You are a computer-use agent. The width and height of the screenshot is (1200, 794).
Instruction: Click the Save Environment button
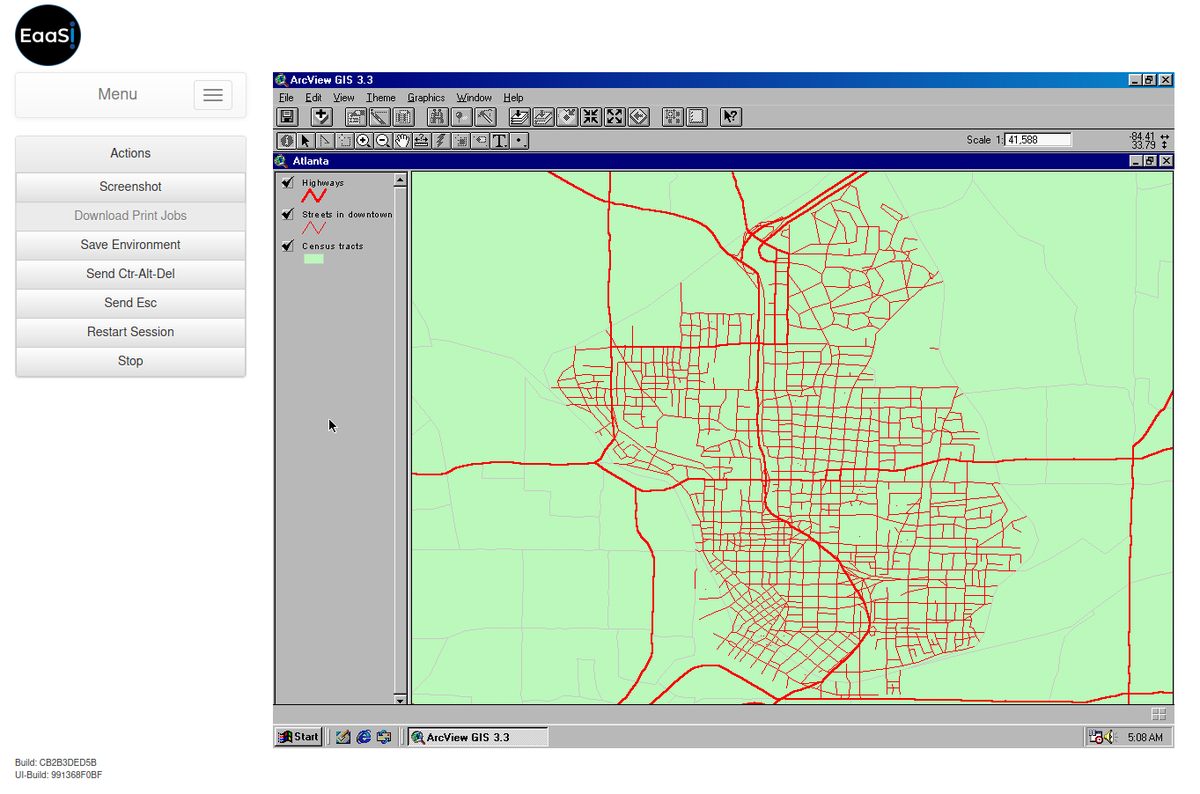click(130, 245)
